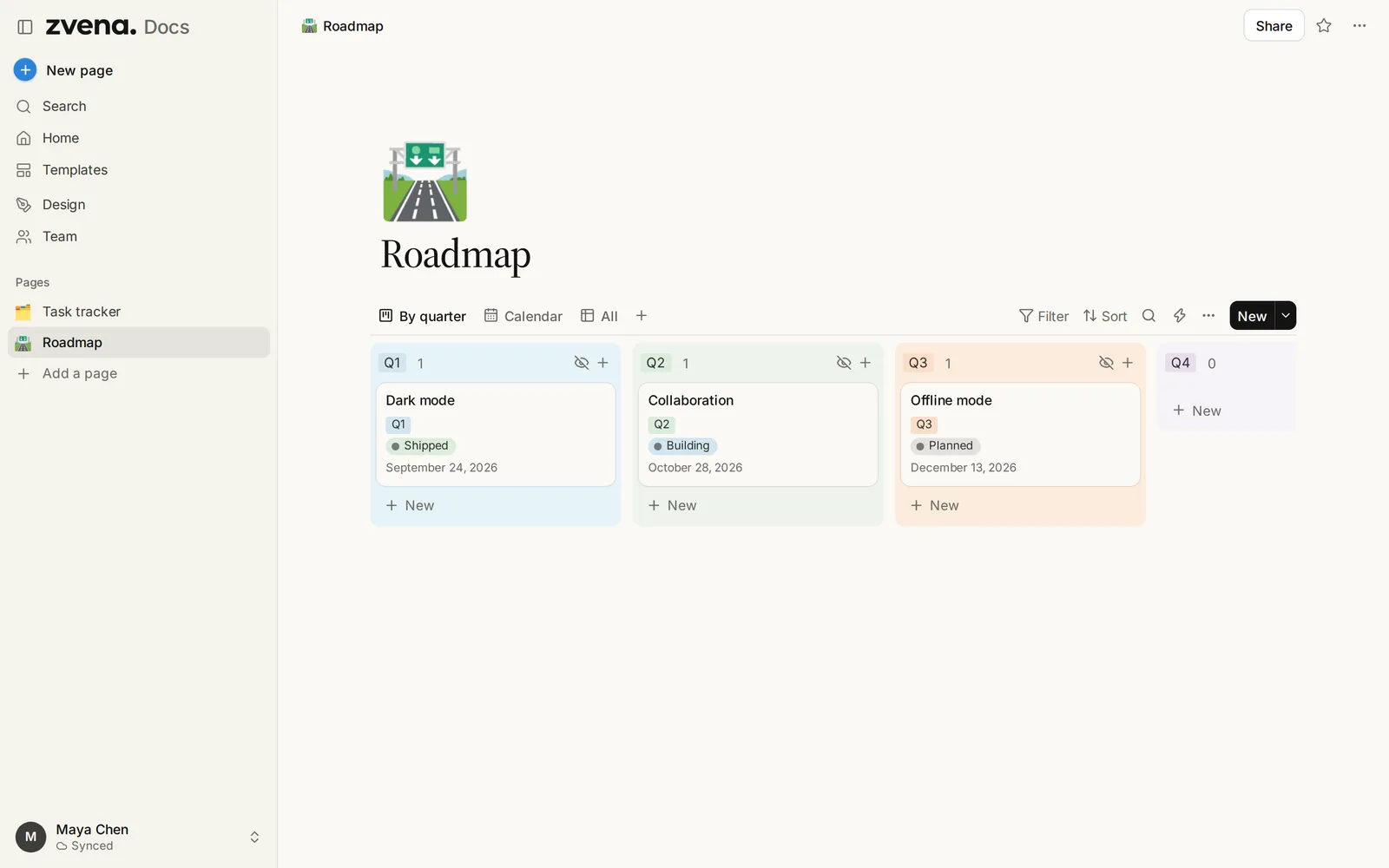This screenshot has width=1389, height=868.
Task: Switch to the Calendar view tab
Action: [x=523, y=316]
